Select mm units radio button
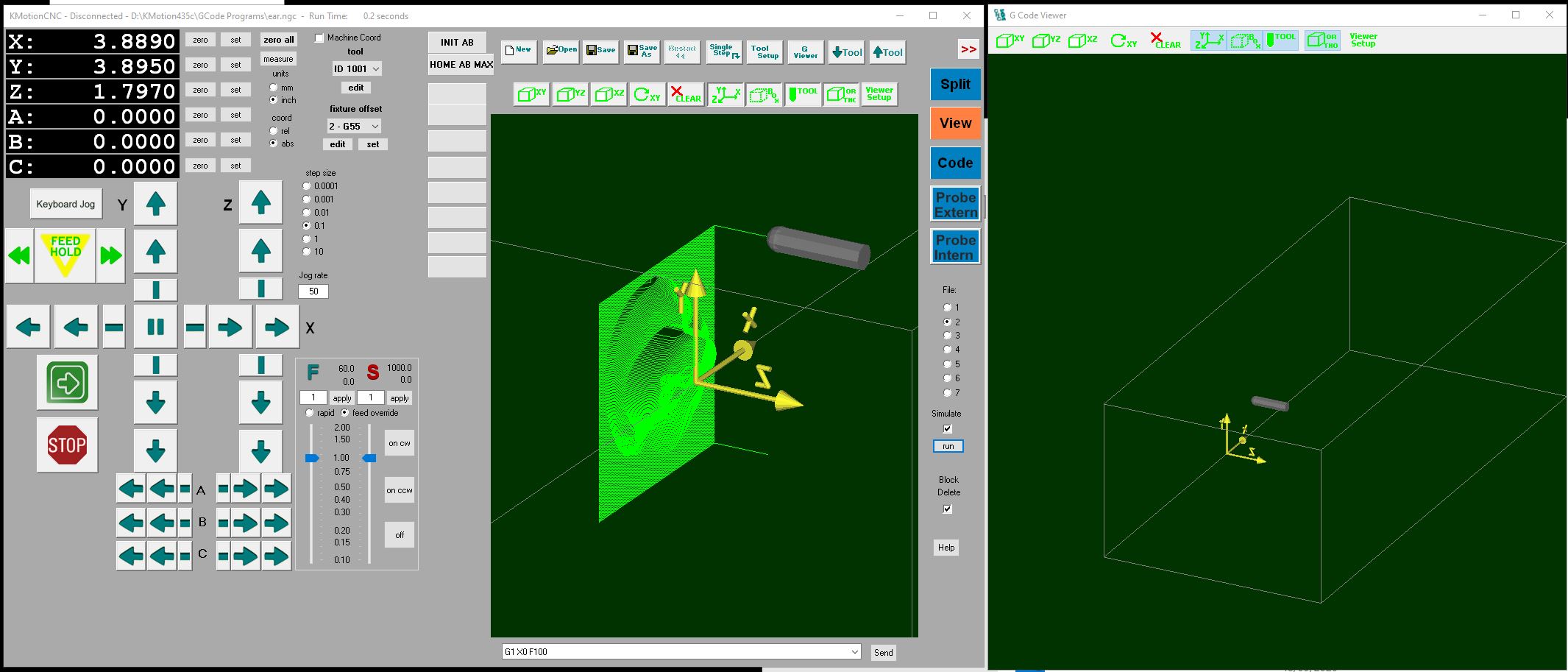 tap(274, 88)
